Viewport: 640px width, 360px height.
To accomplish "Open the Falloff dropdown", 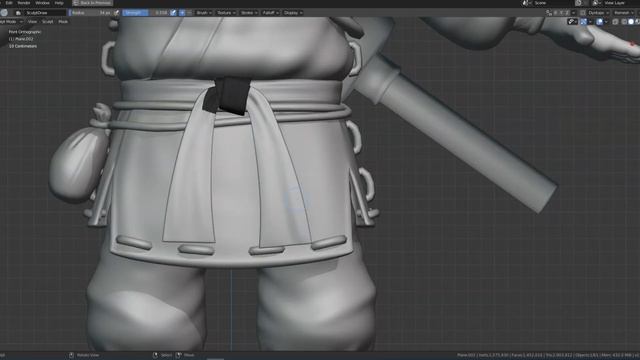I will click(270, 13).
